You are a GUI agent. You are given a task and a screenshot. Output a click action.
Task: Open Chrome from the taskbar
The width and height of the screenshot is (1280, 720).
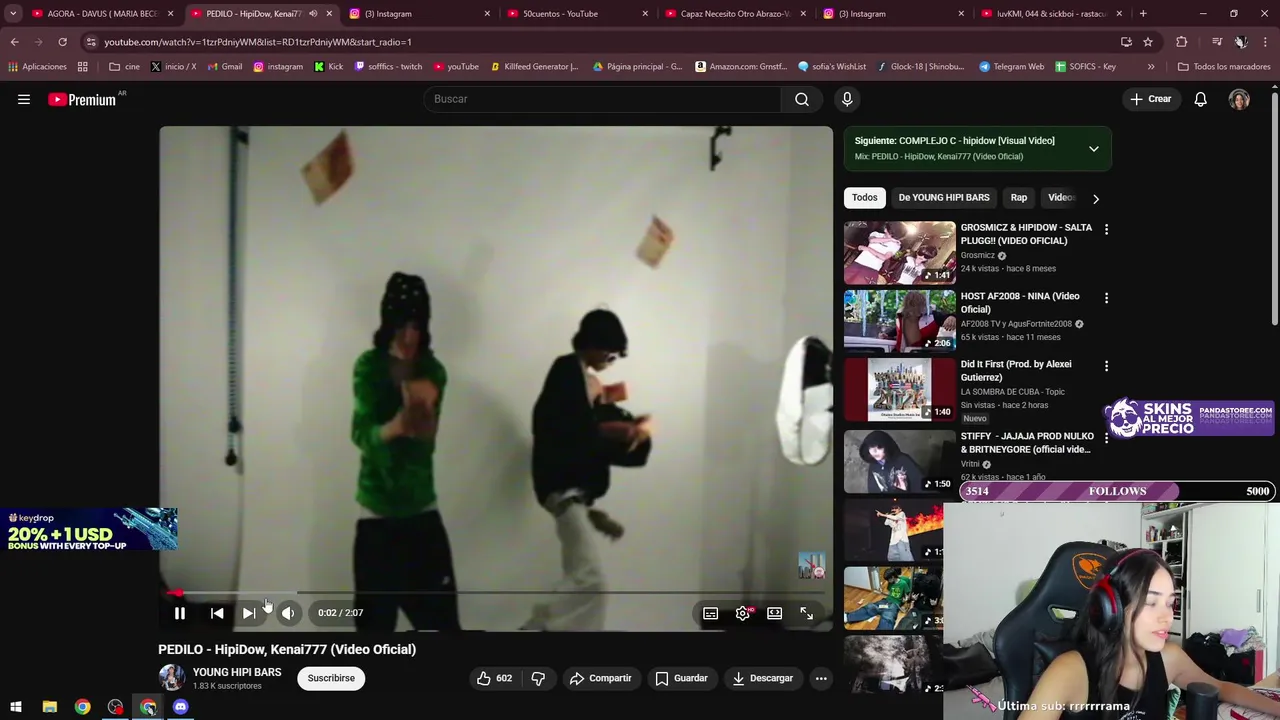[x=82, y=707]
